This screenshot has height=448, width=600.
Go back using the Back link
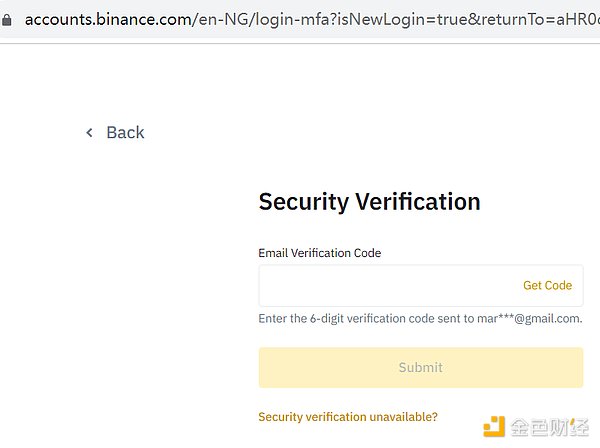125,133
